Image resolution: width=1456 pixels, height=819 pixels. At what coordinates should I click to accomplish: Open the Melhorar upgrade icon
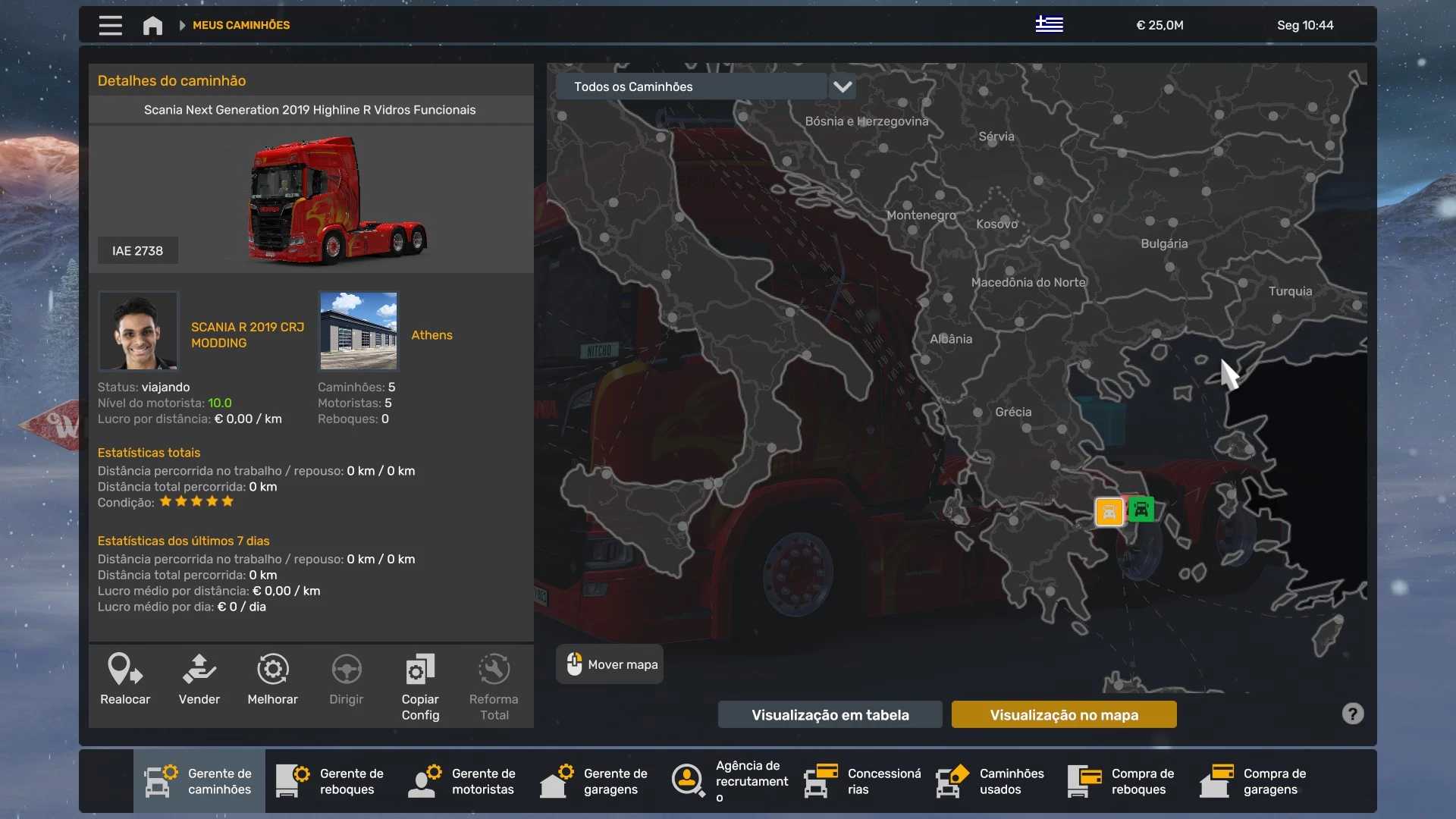(272, 670)
